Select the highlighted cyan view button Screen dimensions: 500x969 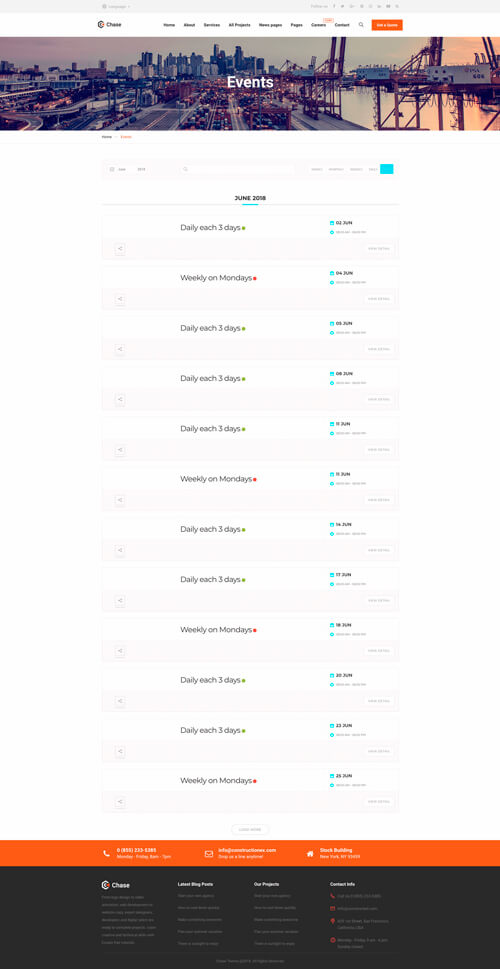387,169
